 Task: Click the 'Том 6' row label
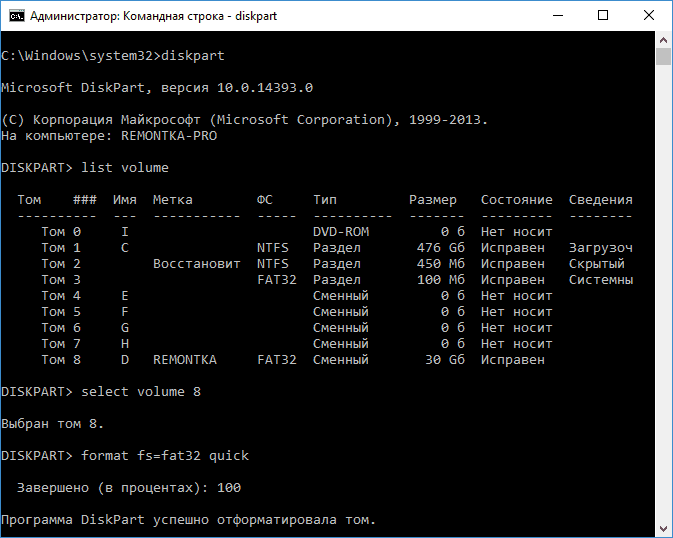[x=61, y=328]
